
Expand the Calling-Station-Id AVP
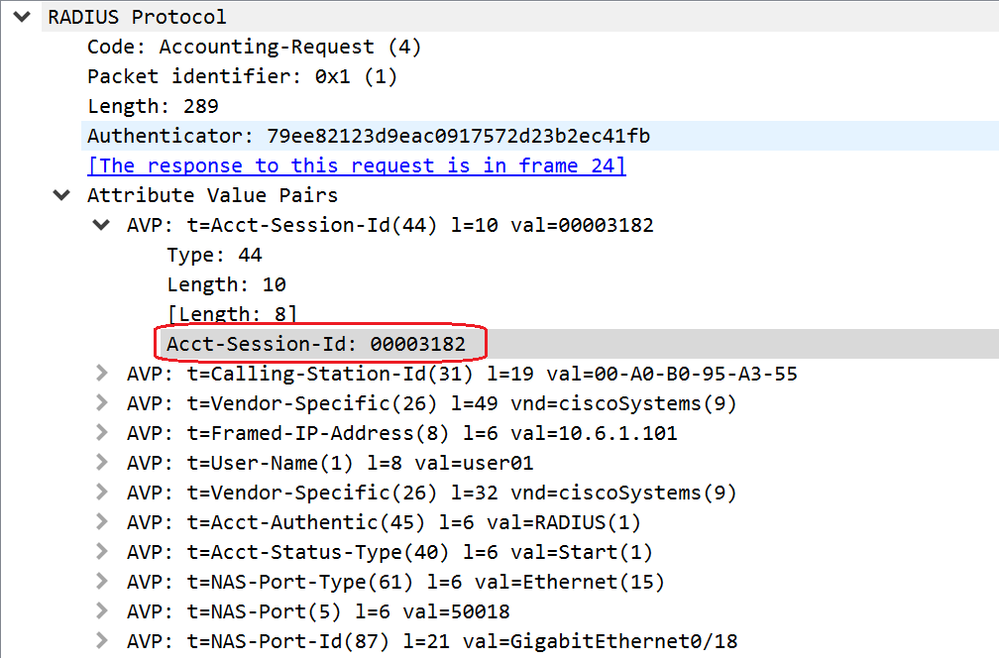101,373
